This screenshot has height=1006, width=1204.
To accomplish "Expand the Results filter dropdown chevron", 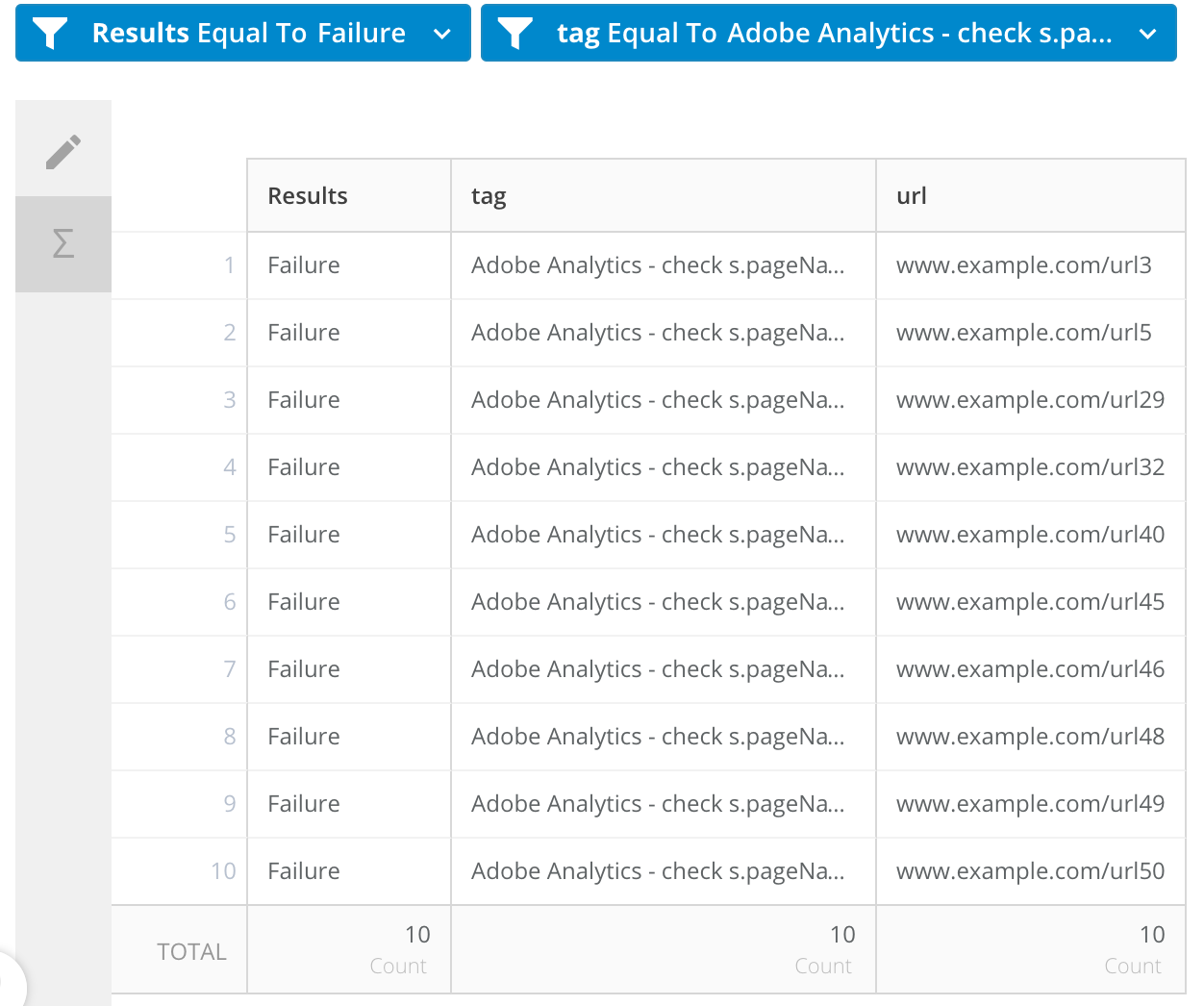I will (x=442, y=34).
